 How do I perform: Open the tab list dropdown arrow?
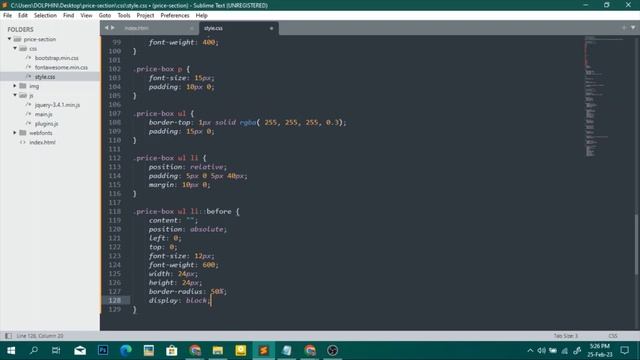click(x=633, y=28)
